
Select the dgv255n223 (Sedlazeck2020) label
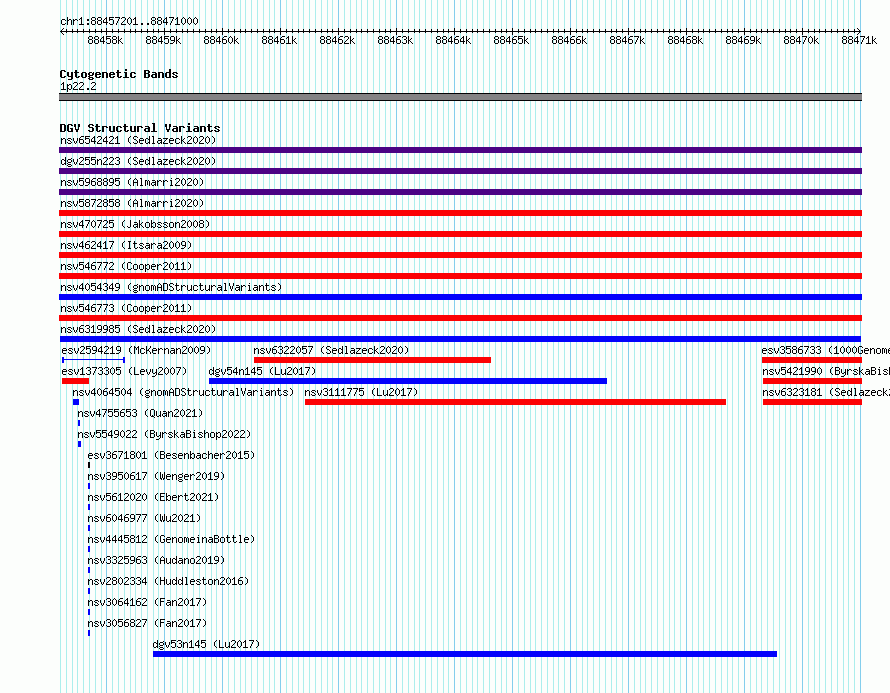(x=138, y=161)
